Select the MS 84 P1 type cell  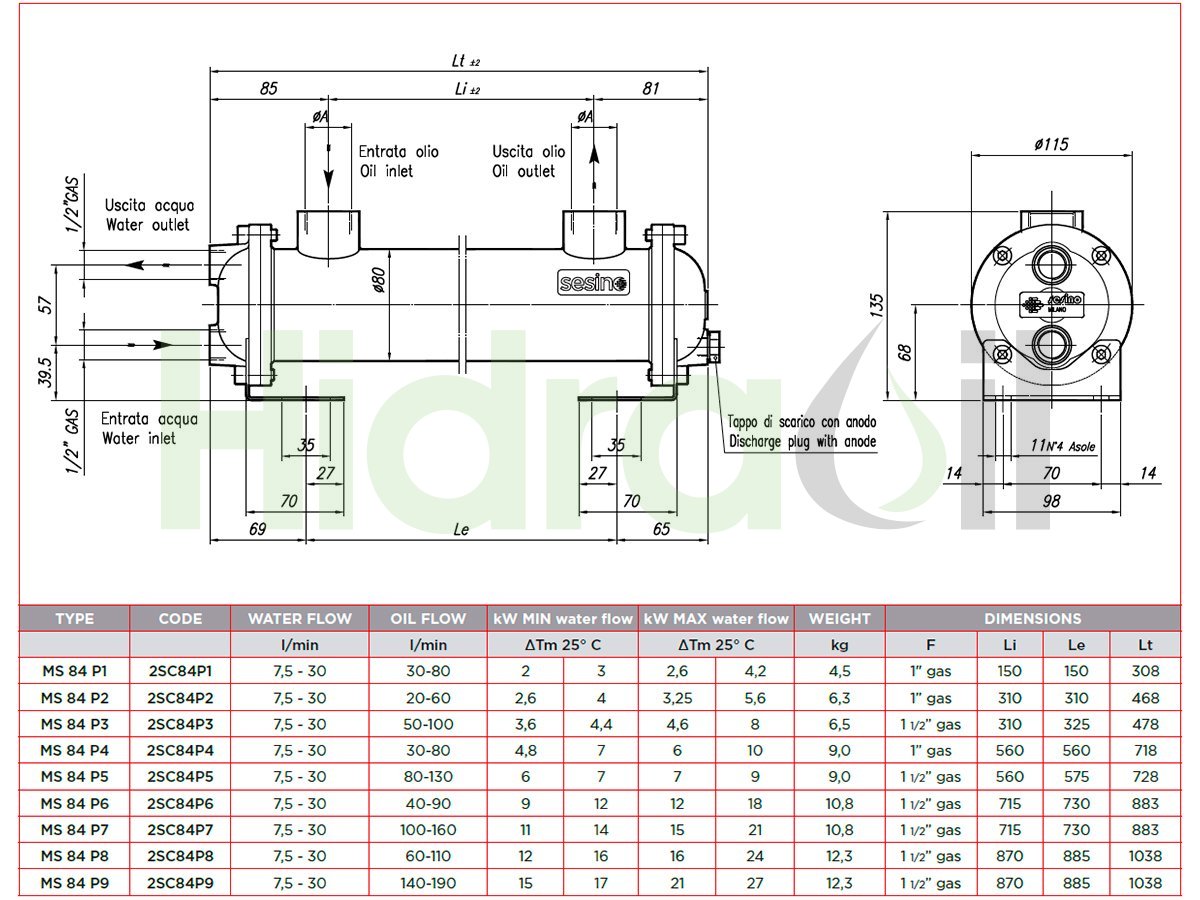(x=74, y=672)
